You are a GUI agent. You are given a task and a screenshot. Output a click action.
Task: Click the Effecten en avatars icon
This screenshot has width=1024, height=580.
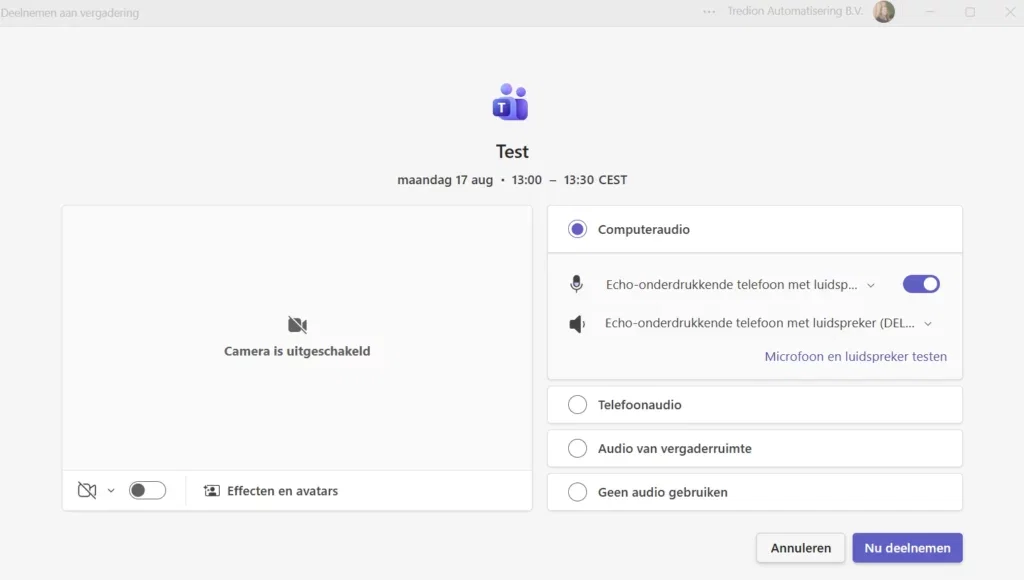(212, 491)
